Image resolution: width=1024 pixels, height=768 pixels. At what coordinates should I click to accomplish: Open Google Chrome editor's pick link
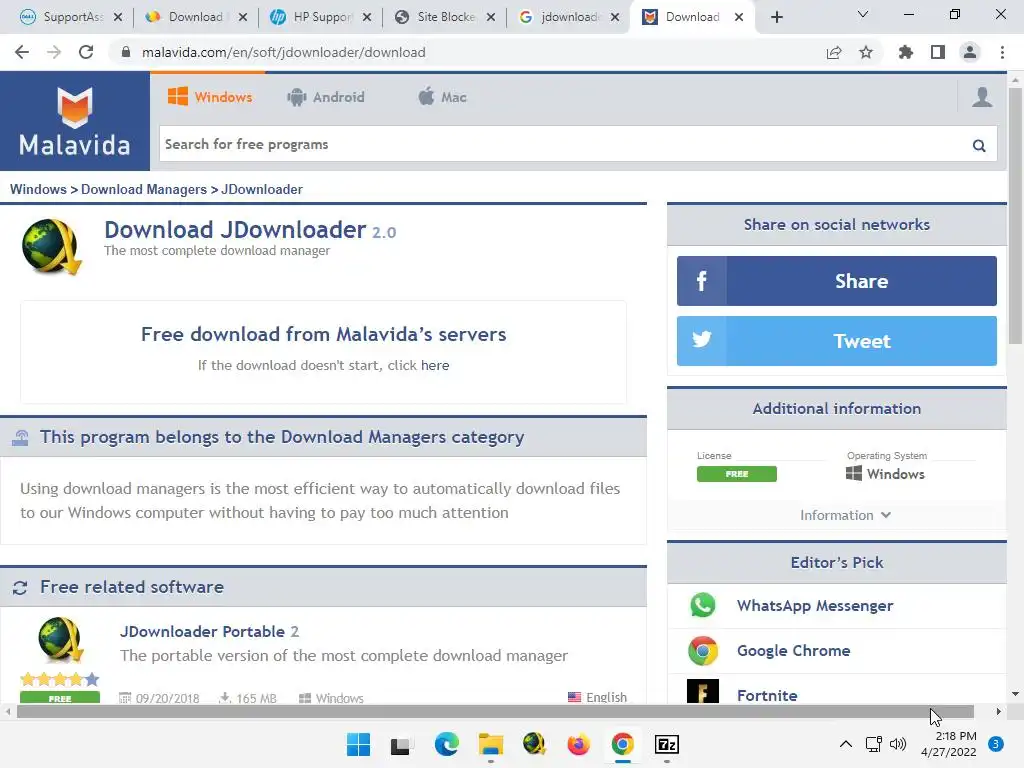793,650
